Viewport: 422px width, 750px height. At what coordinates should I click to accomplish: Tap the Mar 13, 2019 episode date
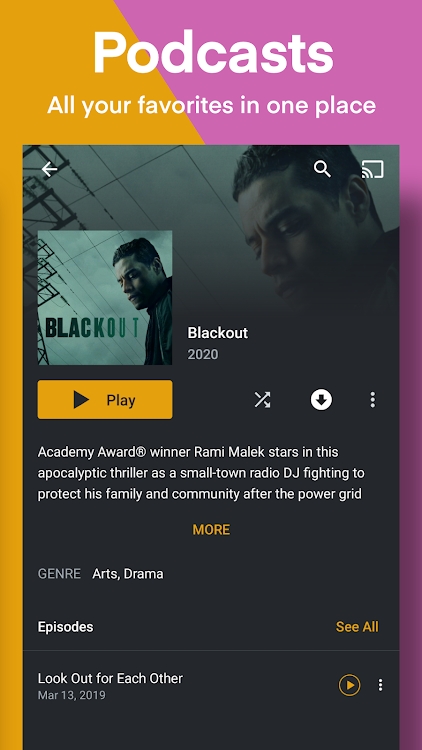pos(72,695)
